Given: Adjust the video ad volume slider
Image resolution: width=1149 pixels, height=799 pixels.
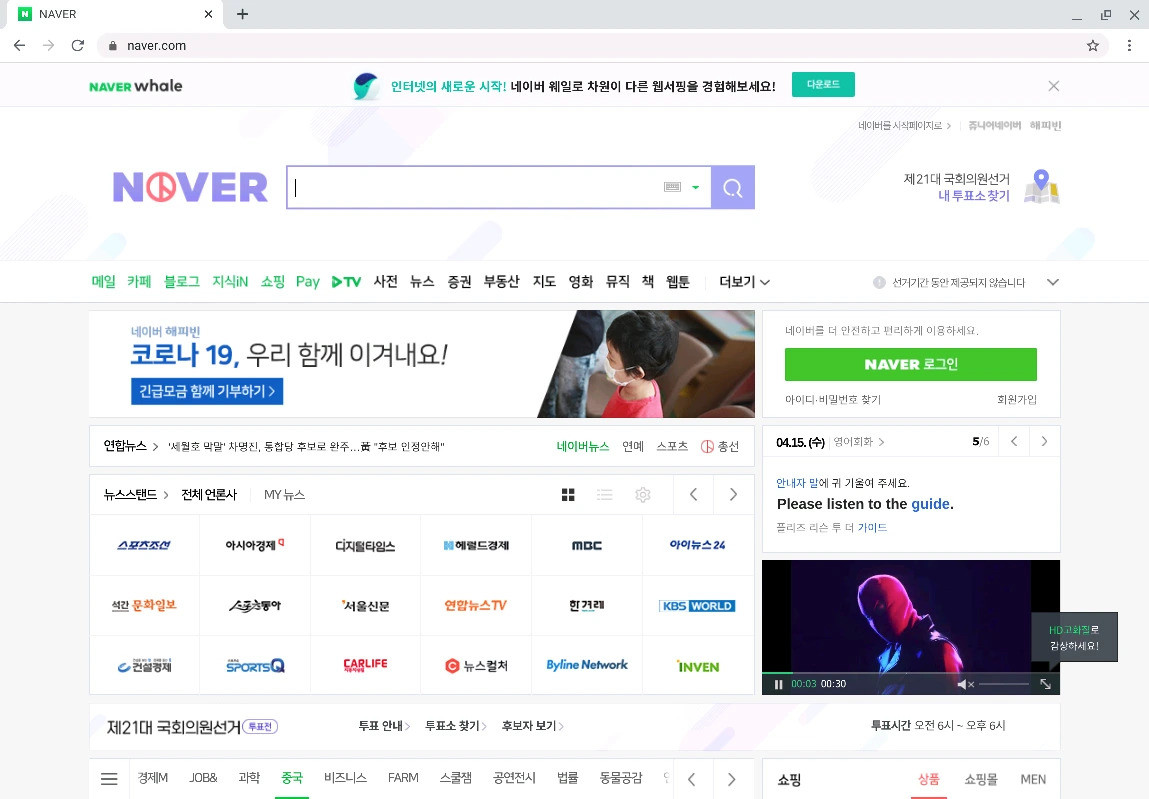Looking at the screenshot, I should [x=1004, y=684].
